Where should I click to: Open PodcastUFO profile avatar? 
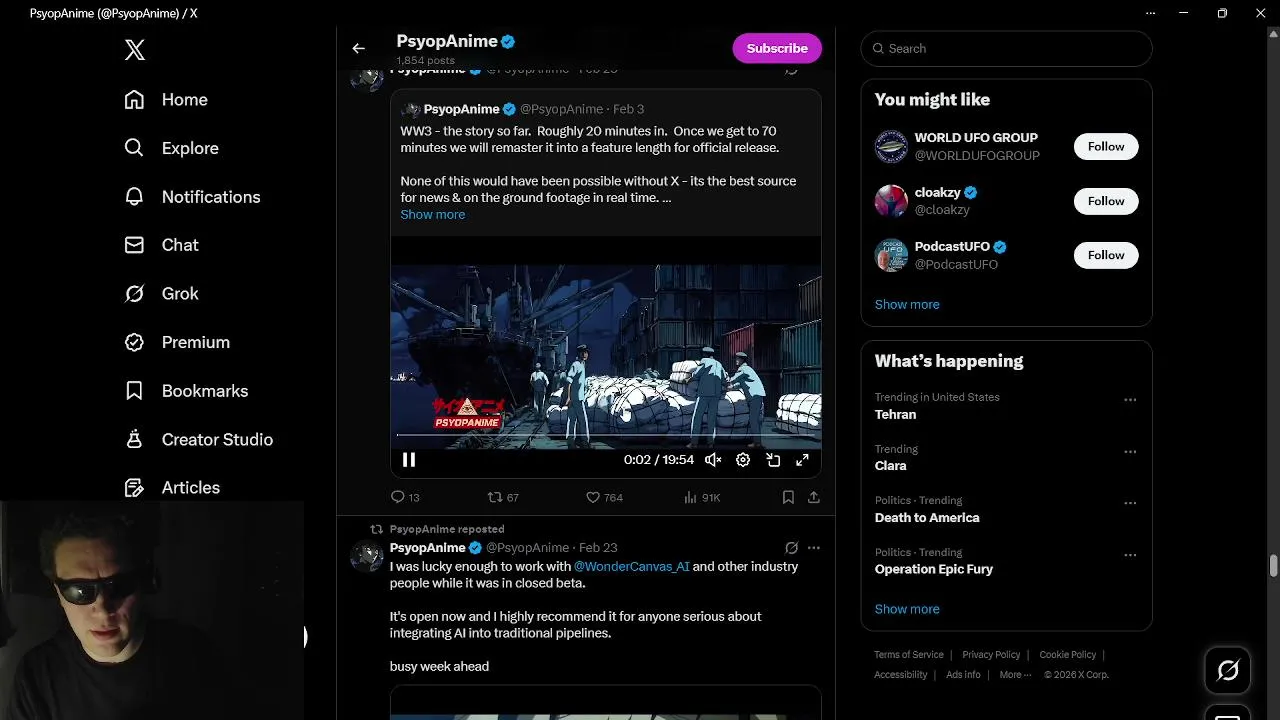click(891, 255)
